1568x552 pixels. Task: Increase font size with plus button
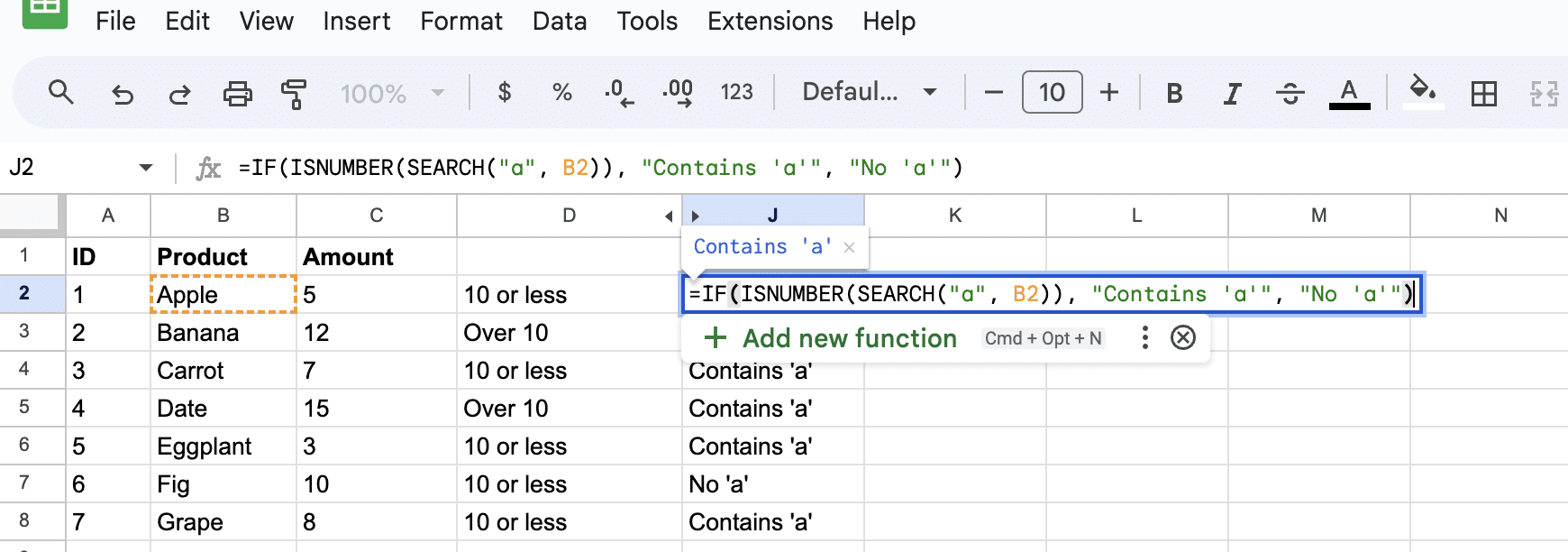point(1109,92)
